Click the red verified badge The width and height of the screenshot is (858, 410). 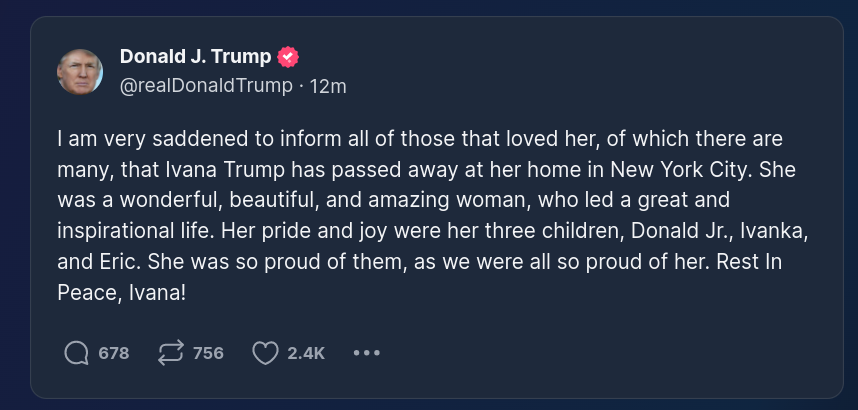[289, 57]
